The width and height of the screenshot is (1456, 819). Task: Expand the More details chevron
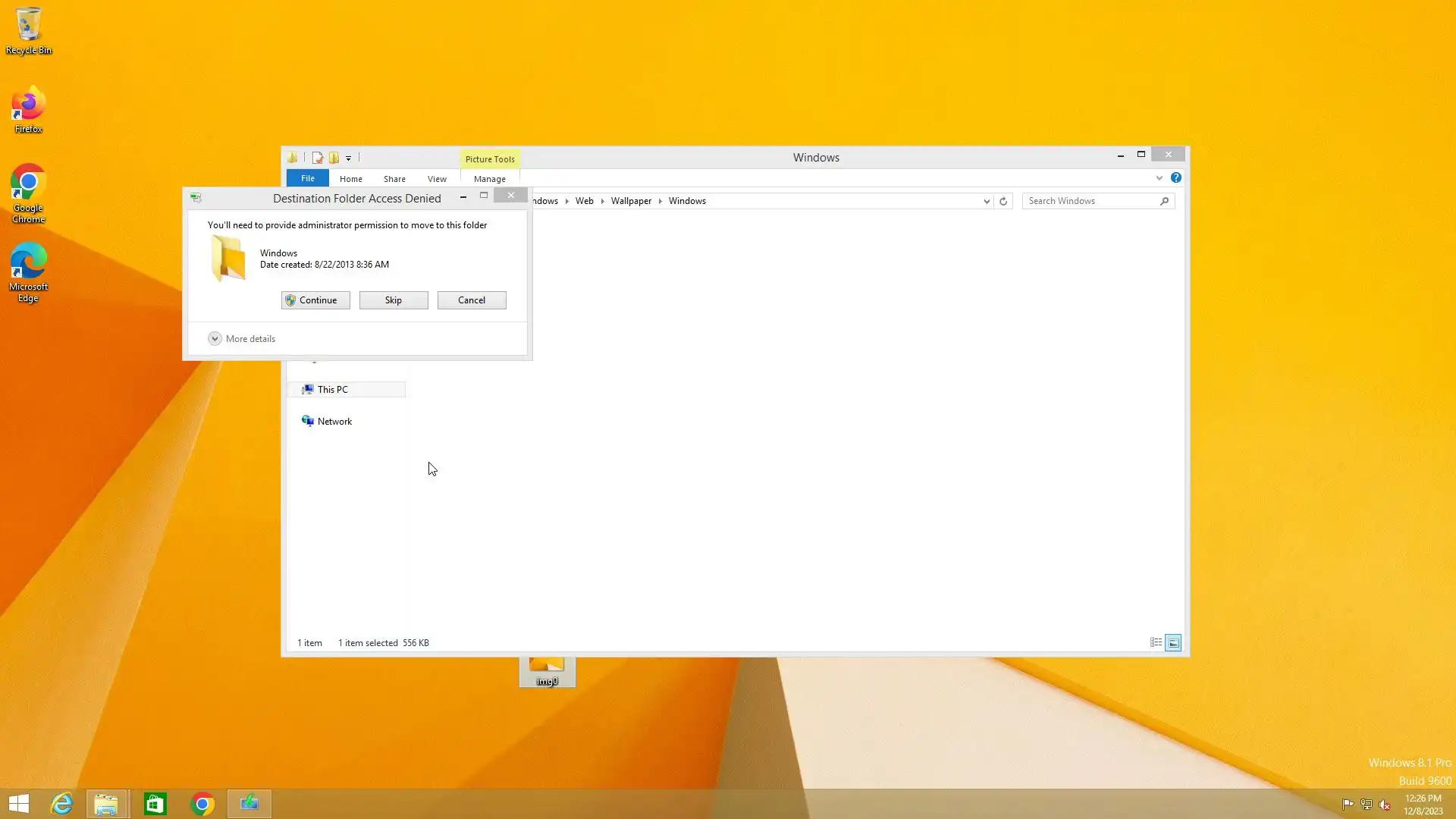tap(215, 338)
